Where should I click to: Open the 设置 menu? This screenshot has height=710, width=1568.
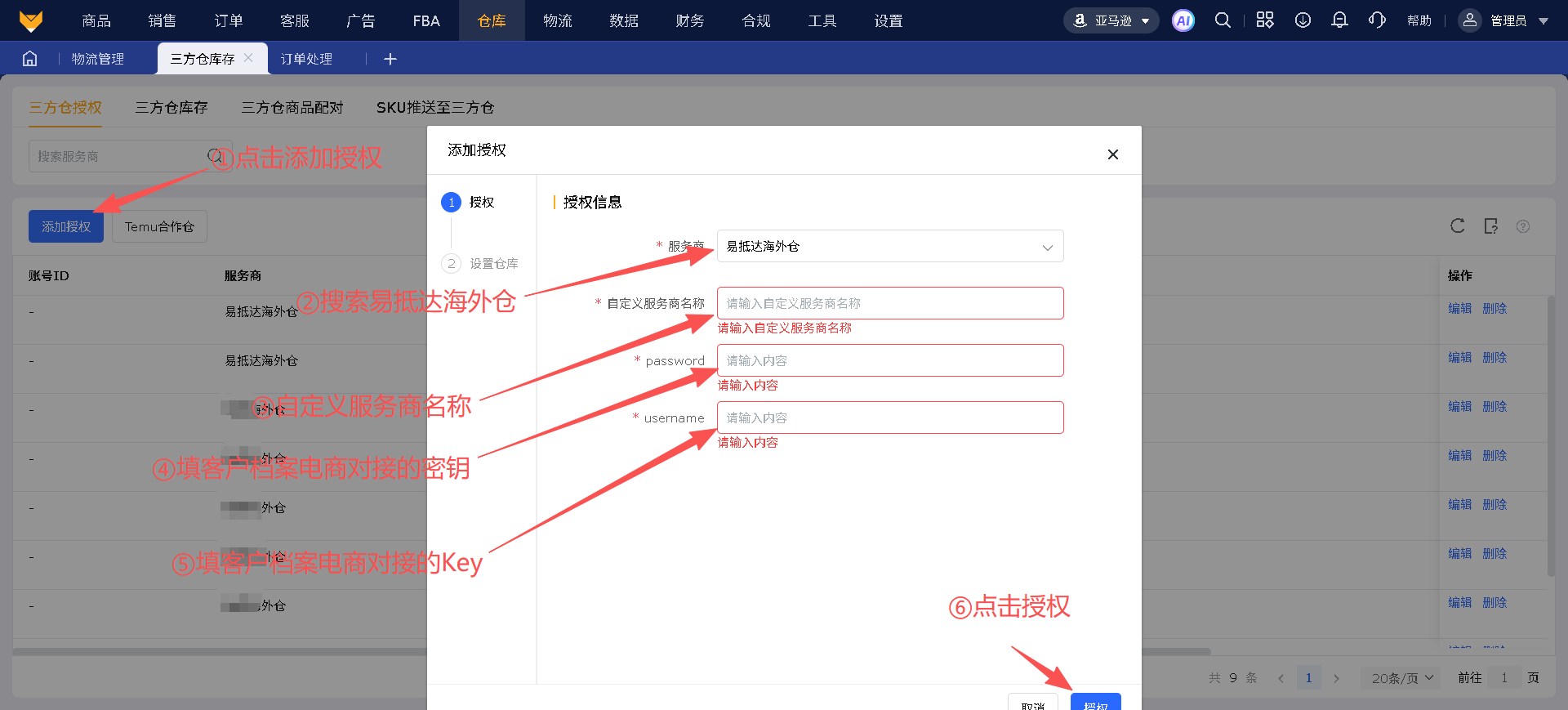click(x=889, y=20)
